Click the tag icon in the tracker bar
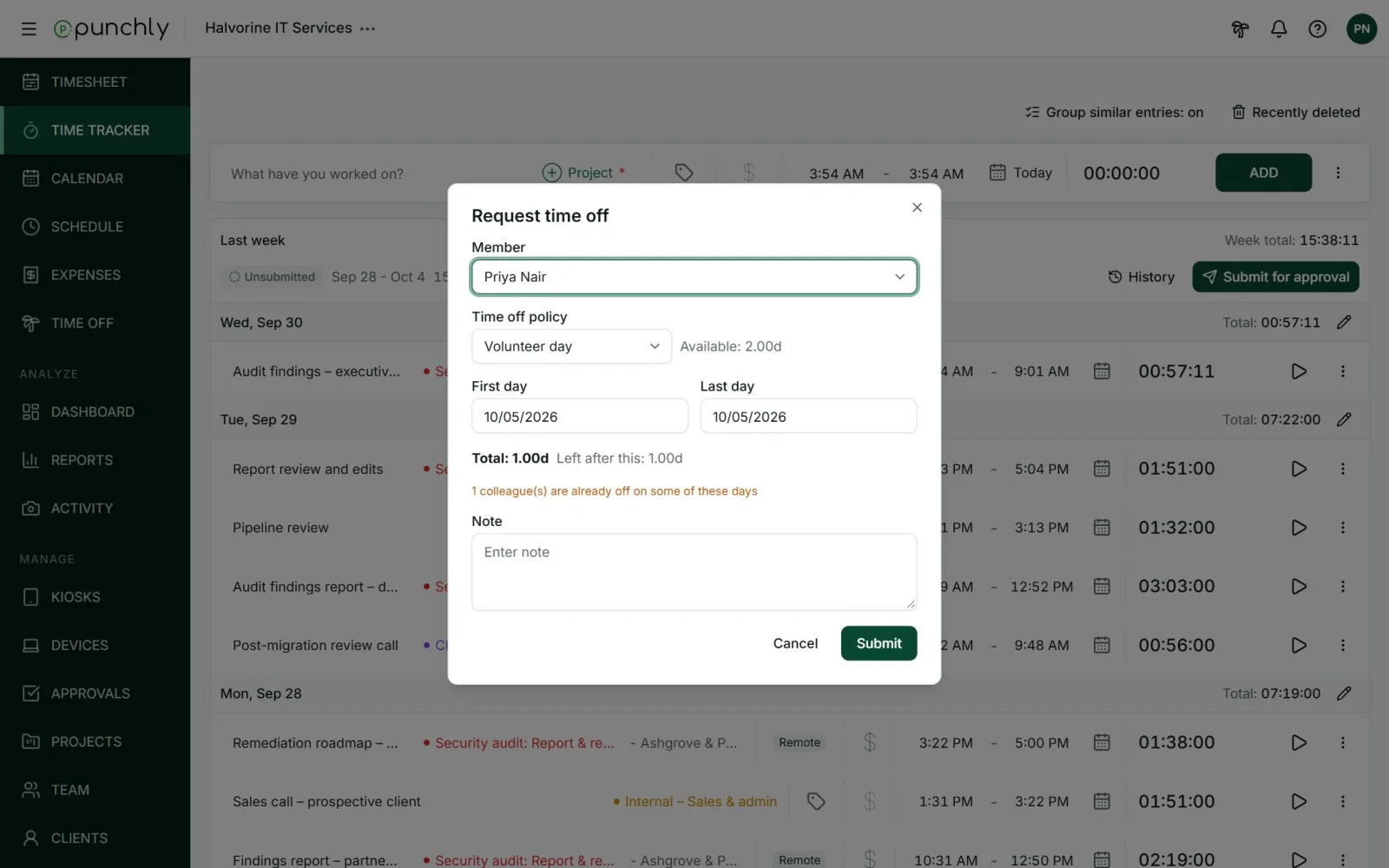 coord(684,173)
